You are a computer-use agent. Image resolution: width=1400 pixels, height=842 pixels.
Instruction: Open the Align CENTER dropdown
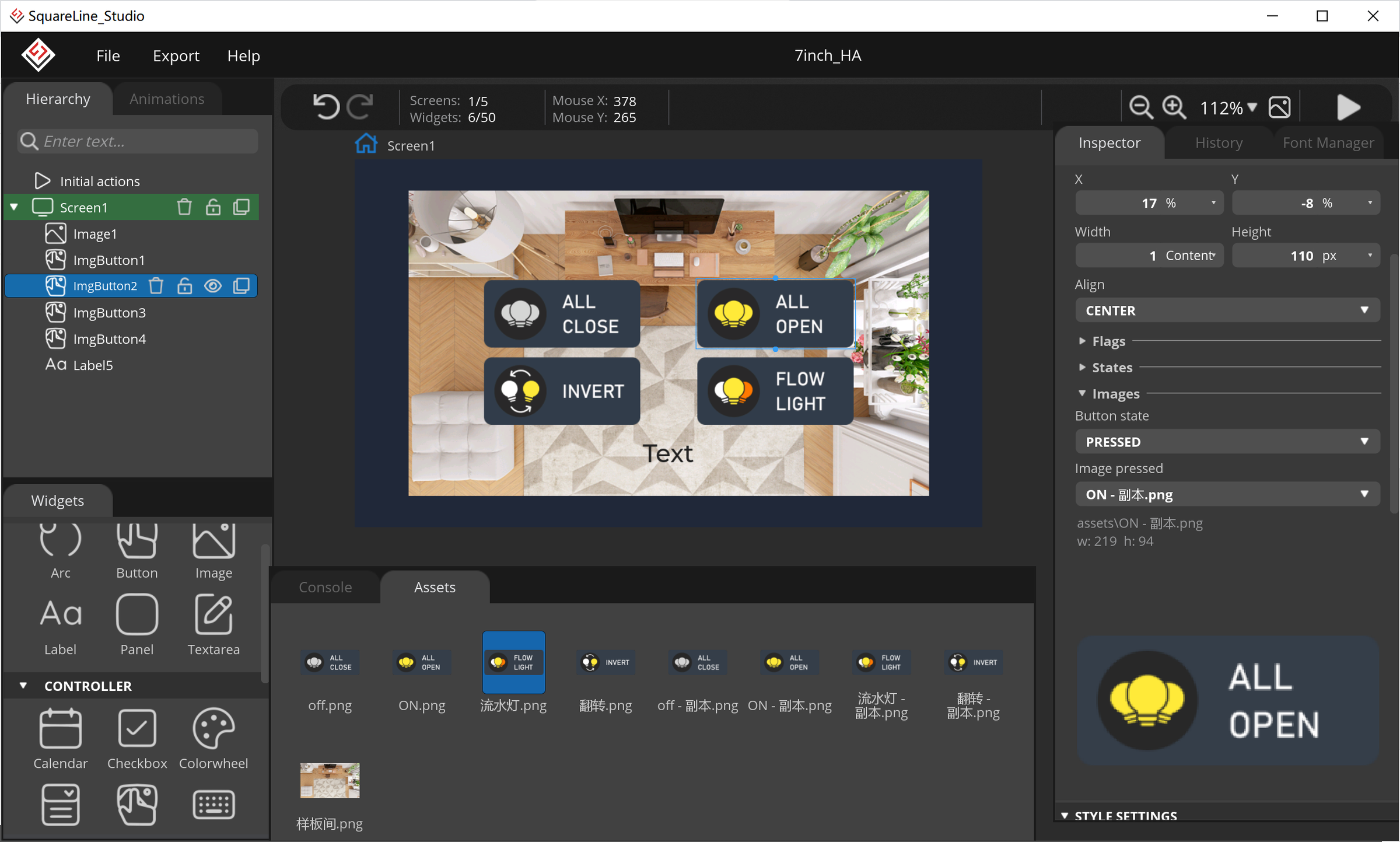click(x=1227, y=310)
